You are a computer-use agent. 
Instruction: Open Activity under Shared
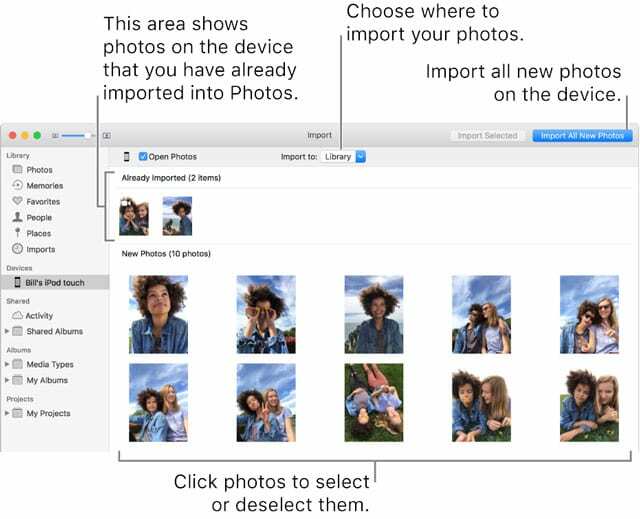click(39, 315)
